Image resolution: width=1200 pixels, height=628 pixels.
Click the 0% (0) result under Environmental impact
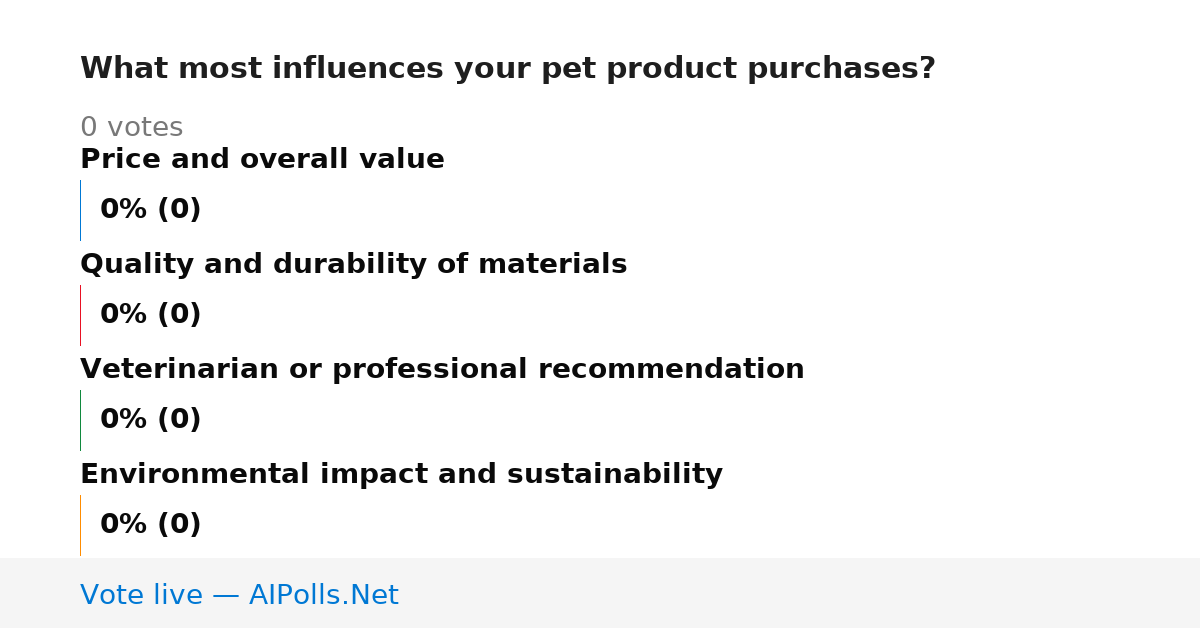point(150,525)
